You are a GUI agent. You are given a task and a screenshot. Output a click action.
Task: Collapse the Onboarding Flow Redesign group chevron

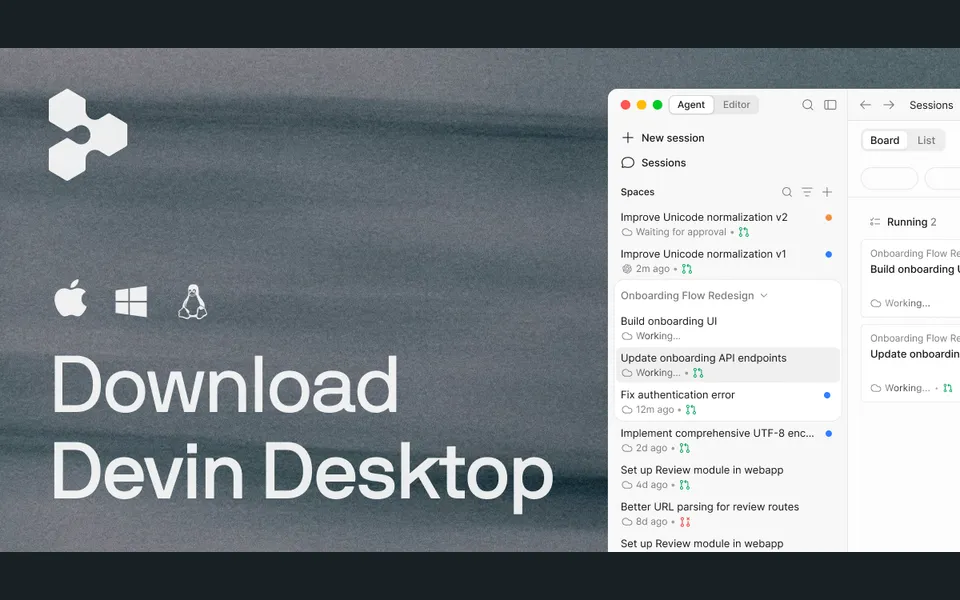(763, 296)
